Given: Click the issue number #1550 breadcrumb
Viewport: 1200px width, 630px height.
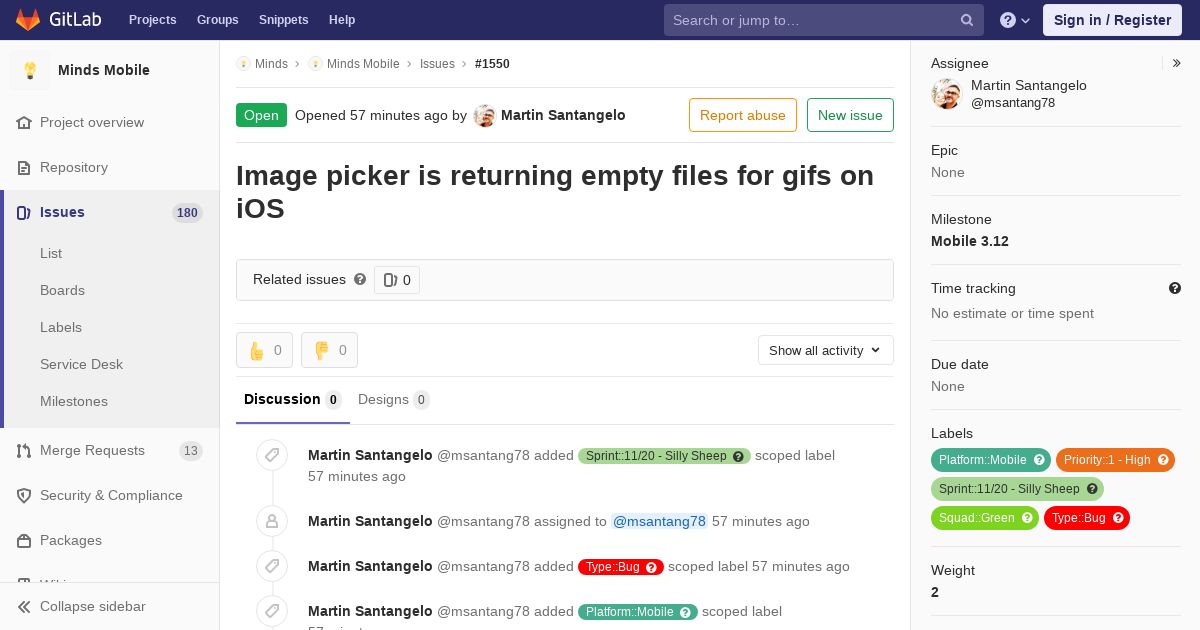Looking at the screenshot, I should [x=492, y=63].
